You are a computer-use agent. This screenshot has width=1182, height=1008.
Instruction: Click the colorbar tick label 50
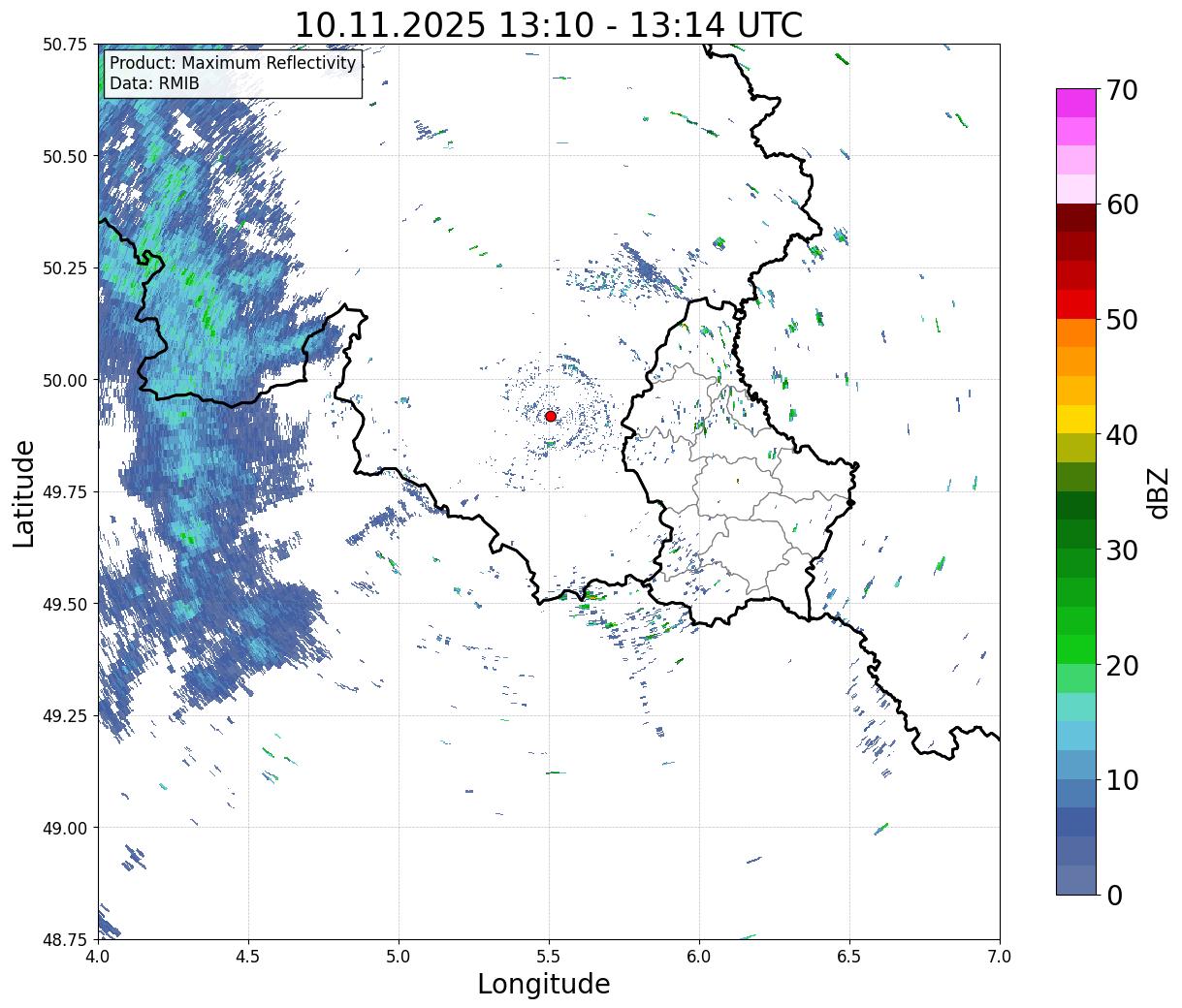1121,319
